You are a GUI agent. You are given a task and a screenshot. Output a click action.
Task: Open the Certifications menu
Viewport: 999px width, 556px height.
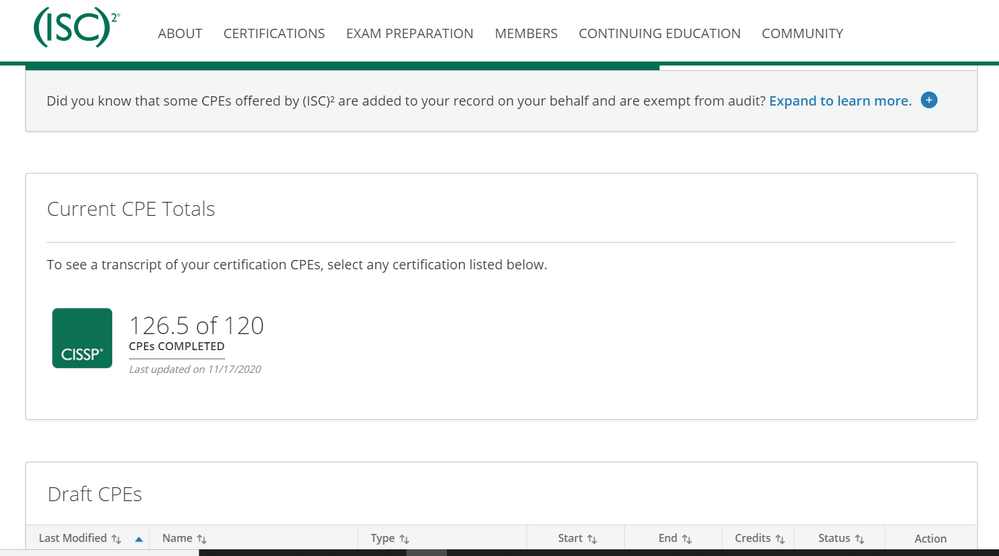[x=274, y=33]
